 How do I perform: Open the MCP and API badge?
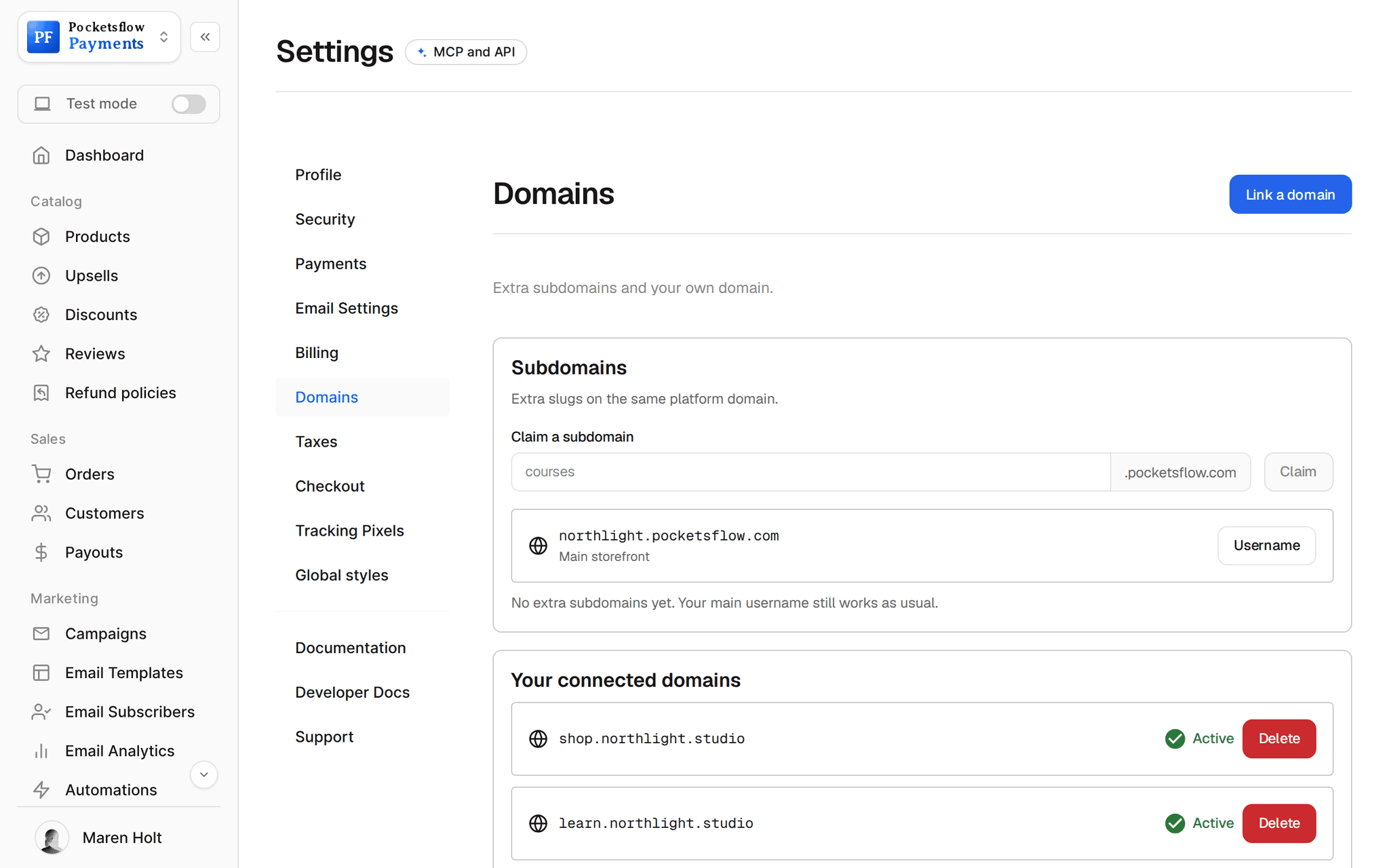tap(466, 52)
